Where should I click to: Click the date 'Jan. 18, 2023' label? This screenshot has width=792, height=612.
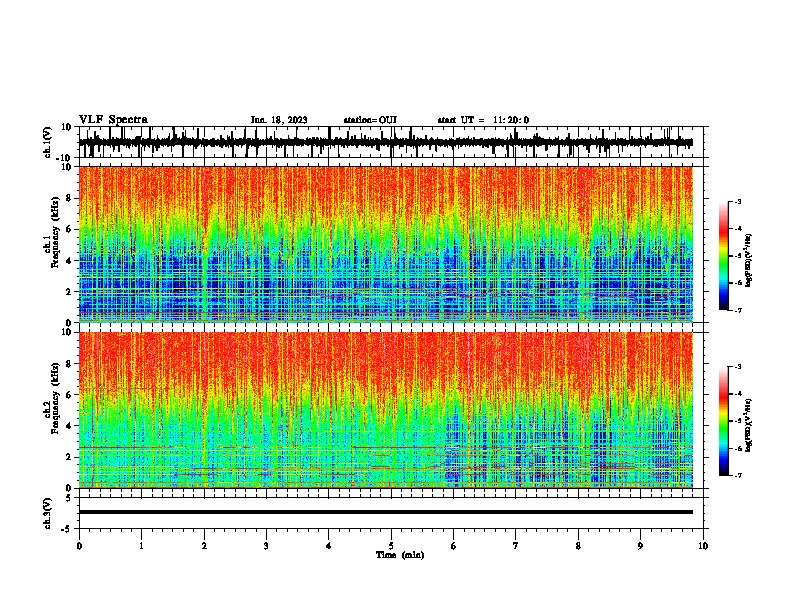click(279, 120)
